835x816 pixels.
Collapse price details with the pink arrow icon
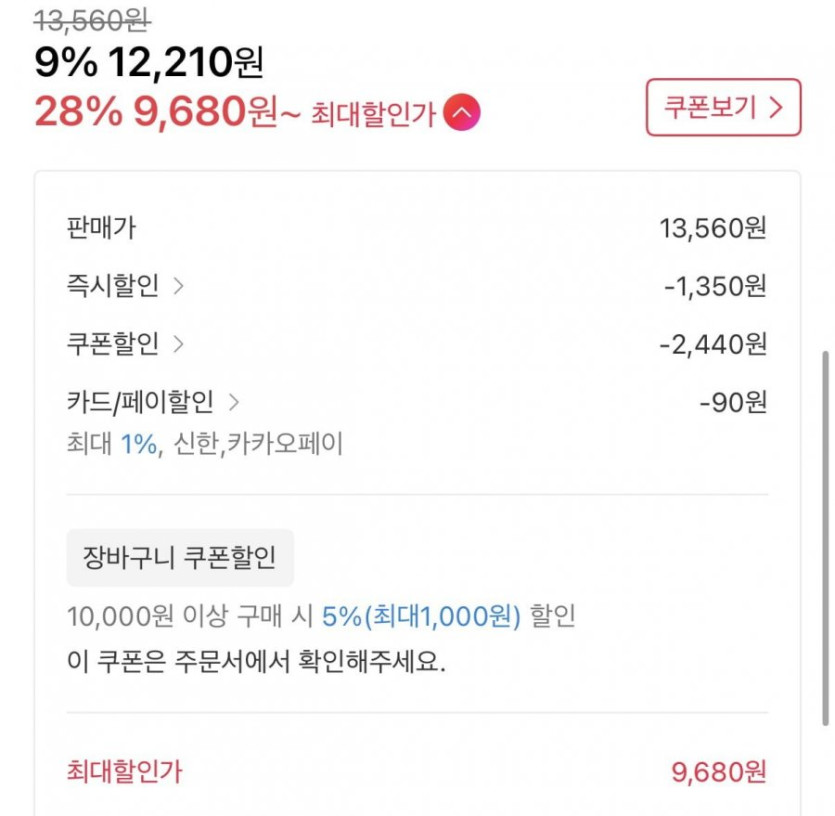[x=462, y=113]
